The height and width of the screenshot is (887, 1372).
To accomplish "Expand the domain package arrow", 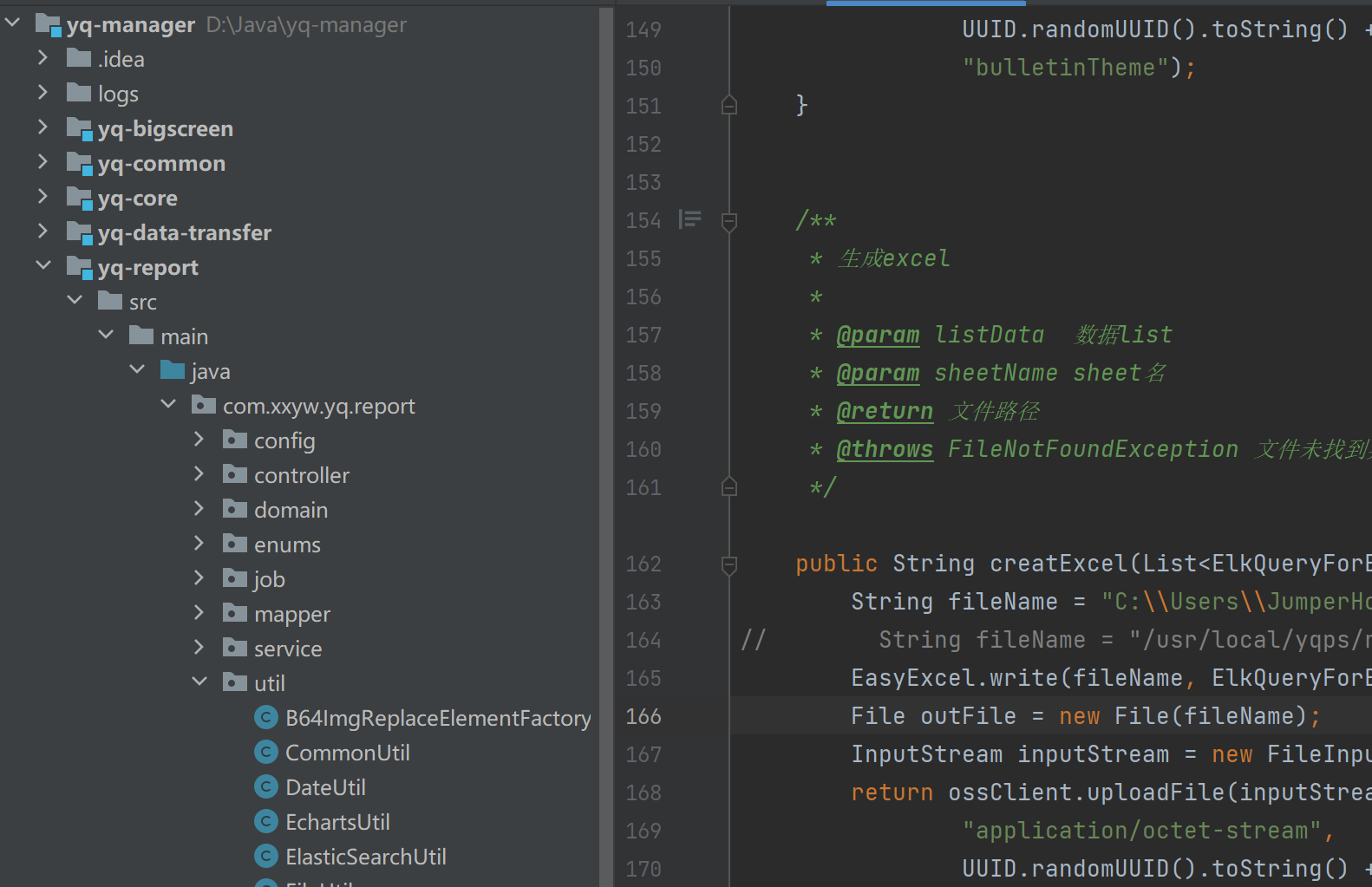I will 199,509.
